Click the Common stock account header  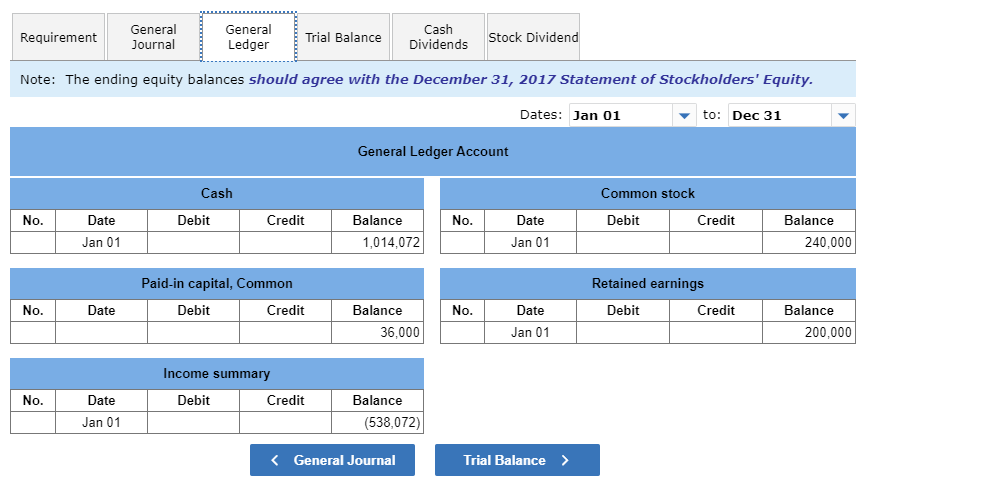(648, 194)
